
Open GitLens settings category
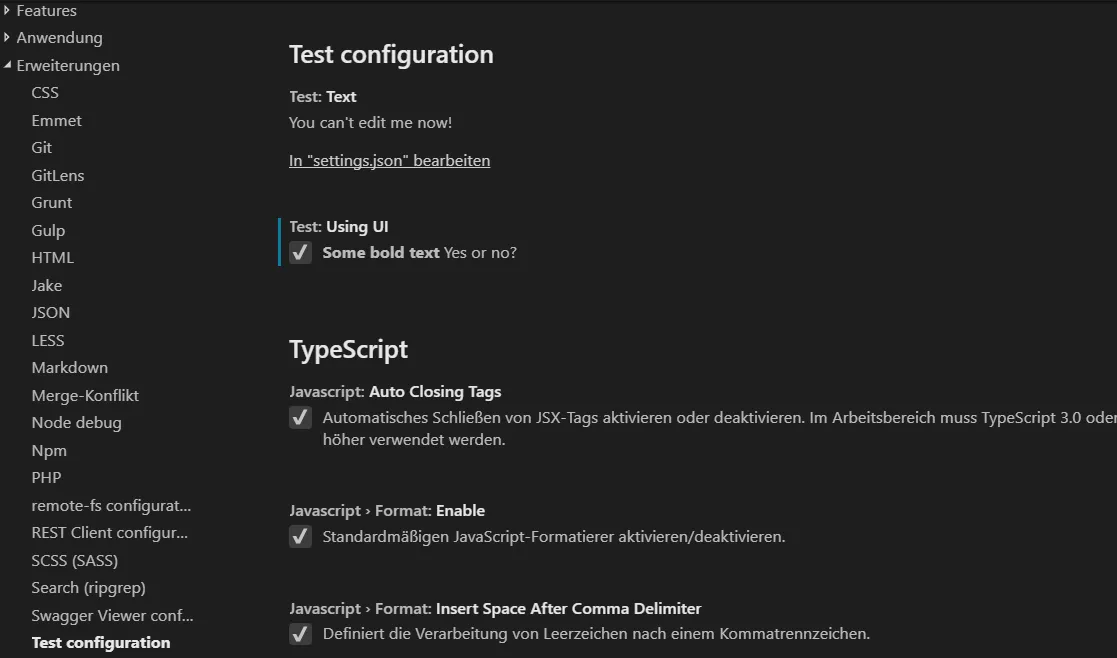pos(57,176)
